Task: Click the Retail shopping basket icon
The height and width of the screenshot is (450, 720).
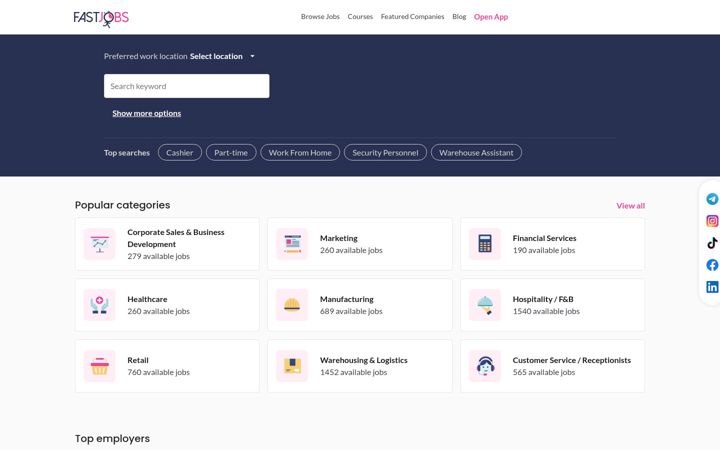Action: [x=100, y=366]
